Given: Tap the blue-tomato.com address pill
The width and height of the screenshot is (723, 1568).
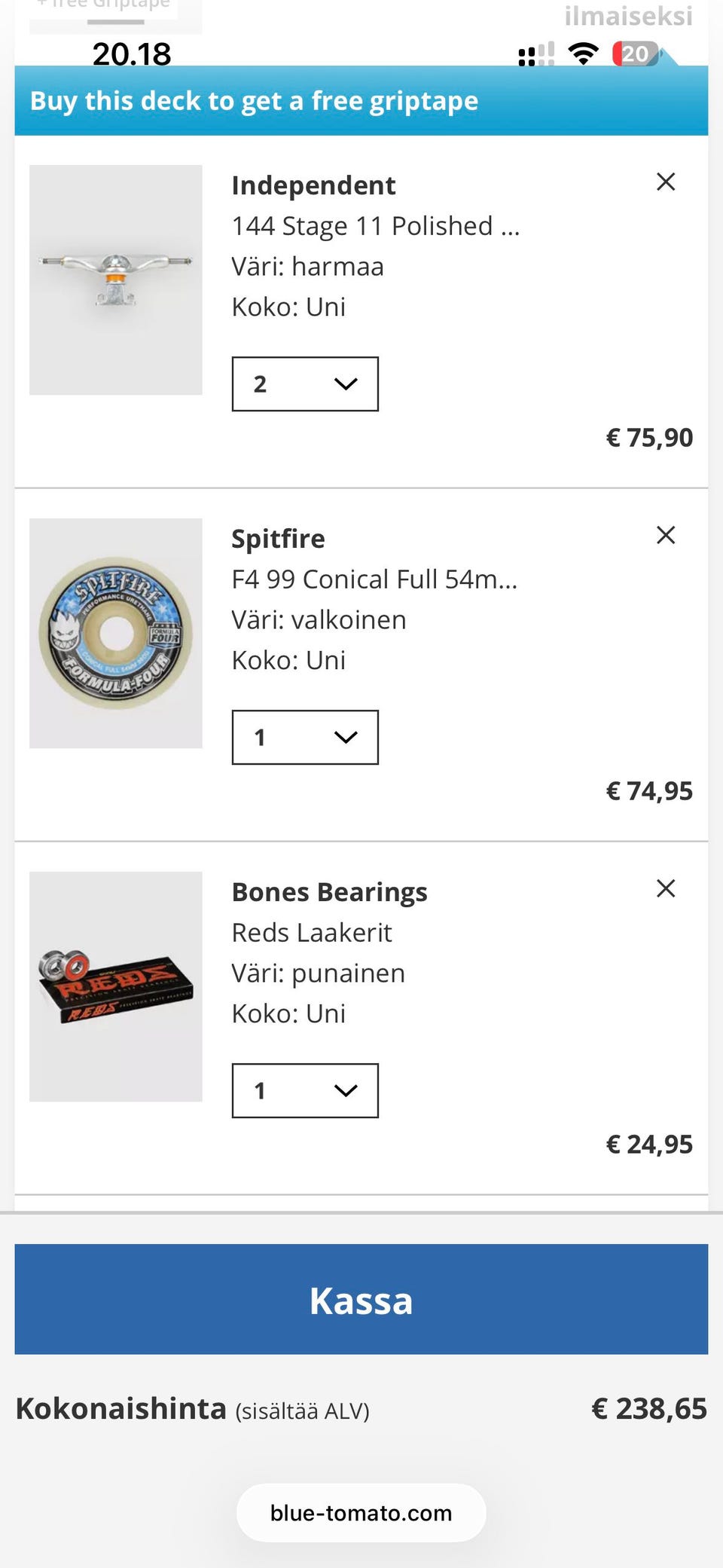Looking at the screenshot, I should tap(361, 1513).
